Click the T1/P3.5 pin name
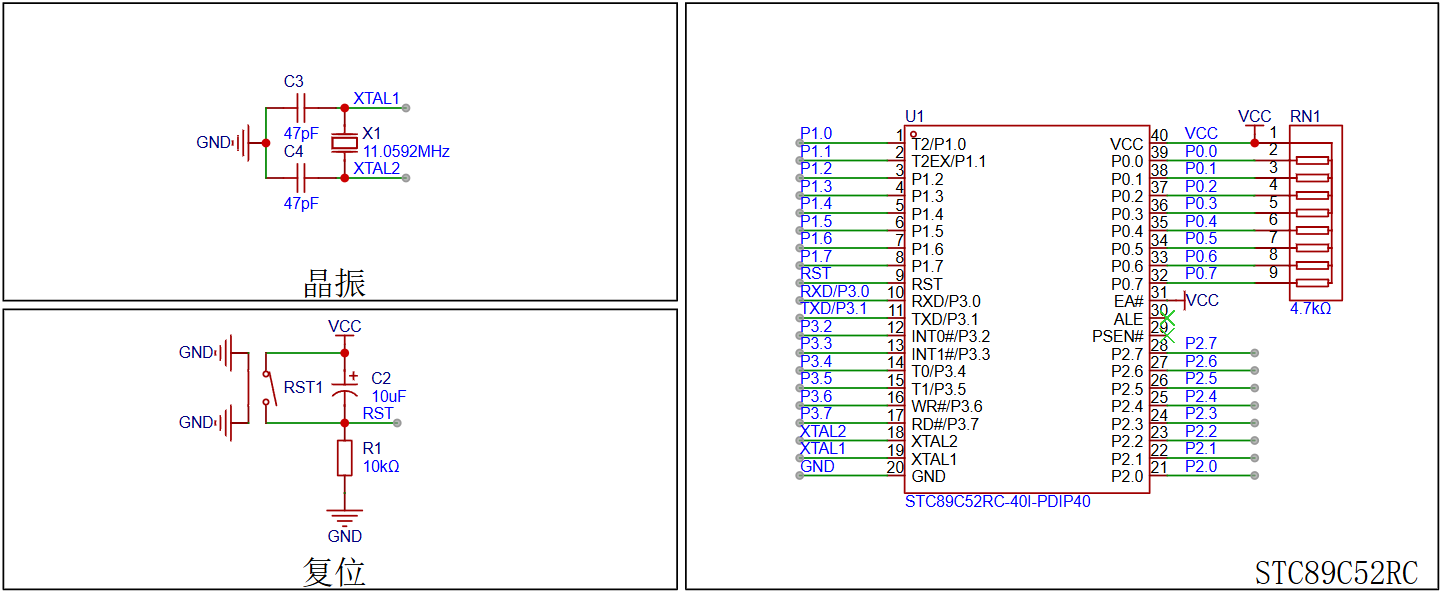Image resolution: width=1442 pixels, height=592 pixels. click(x=939, y=389)
